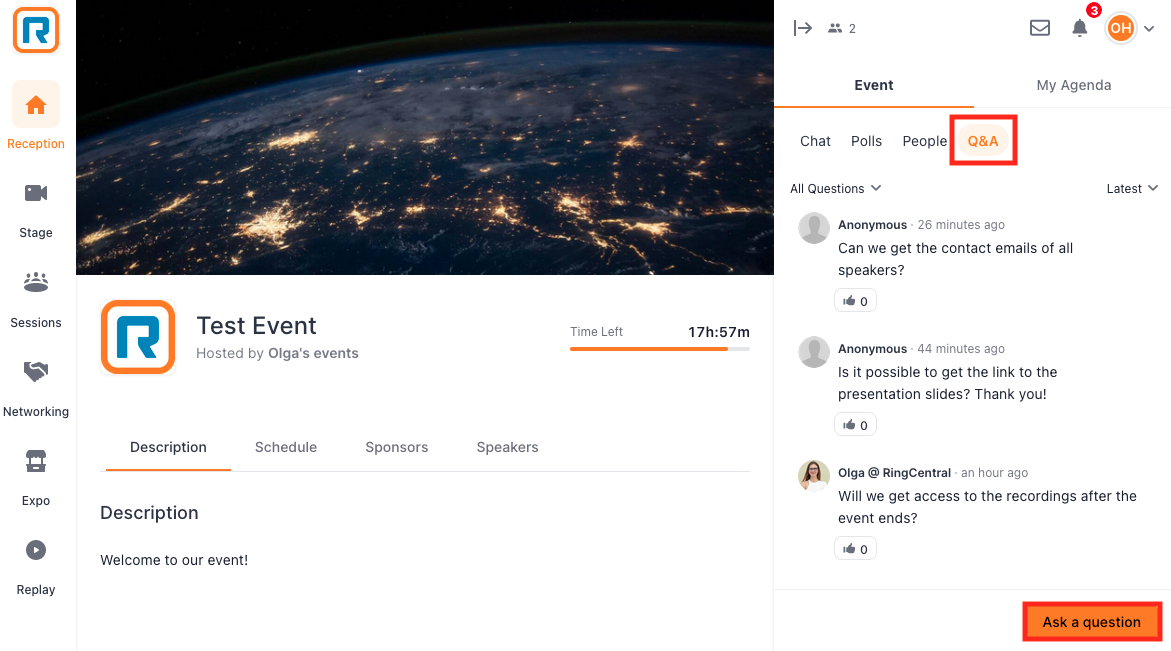Open Networking handshake icon
The height and width of the screenshot is (651, 1171).
[36, 371]
